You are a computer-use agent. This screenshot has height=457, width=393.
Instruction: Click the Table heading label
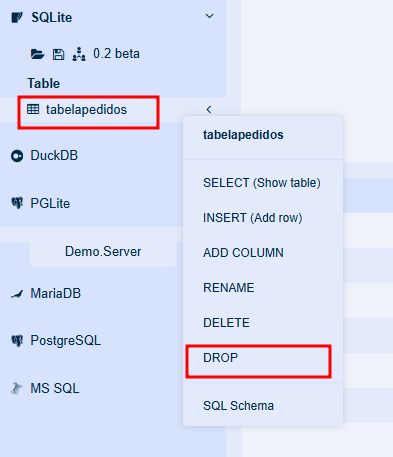click(x=44, y=83)
